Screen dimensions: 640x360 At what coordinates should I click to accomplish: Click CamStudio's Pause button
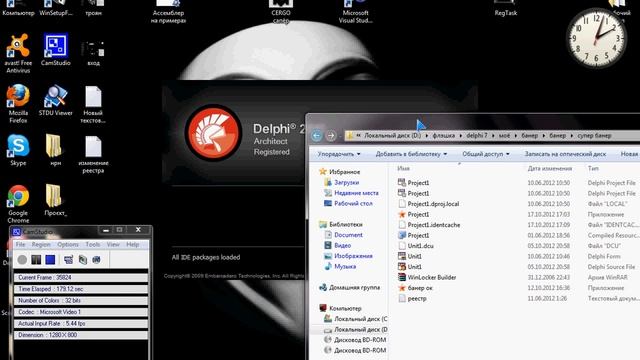[x=36, y=260]
